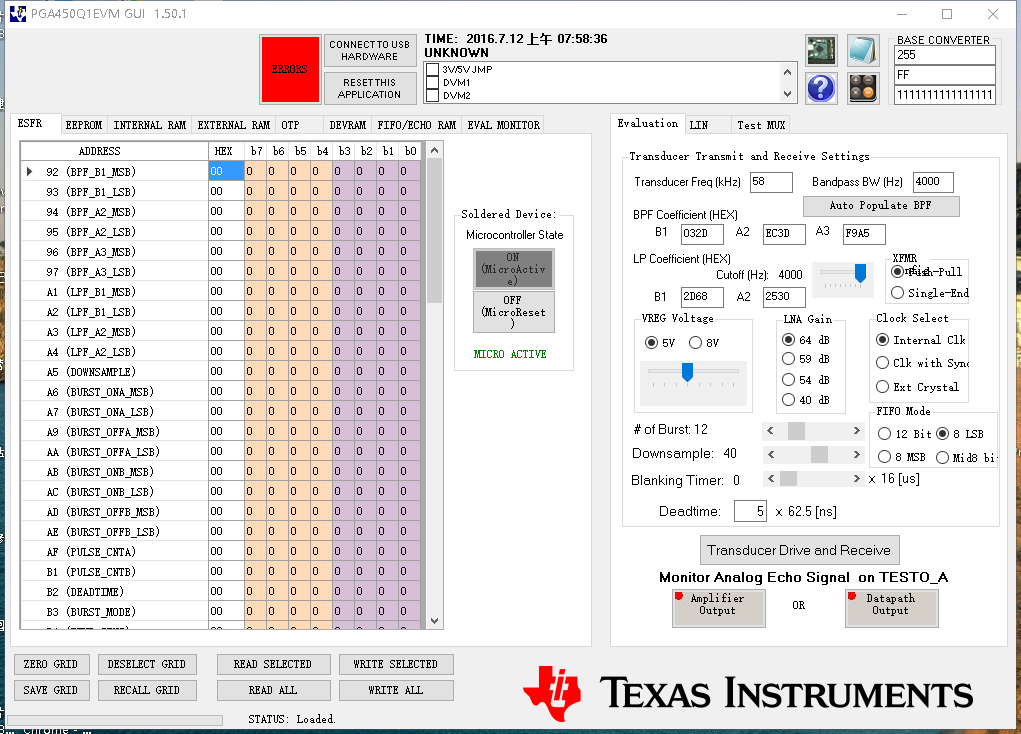This screenshot has width=1021, height=734.
Task: Click the red ERRORS indicator
Action: coord(290,69)
